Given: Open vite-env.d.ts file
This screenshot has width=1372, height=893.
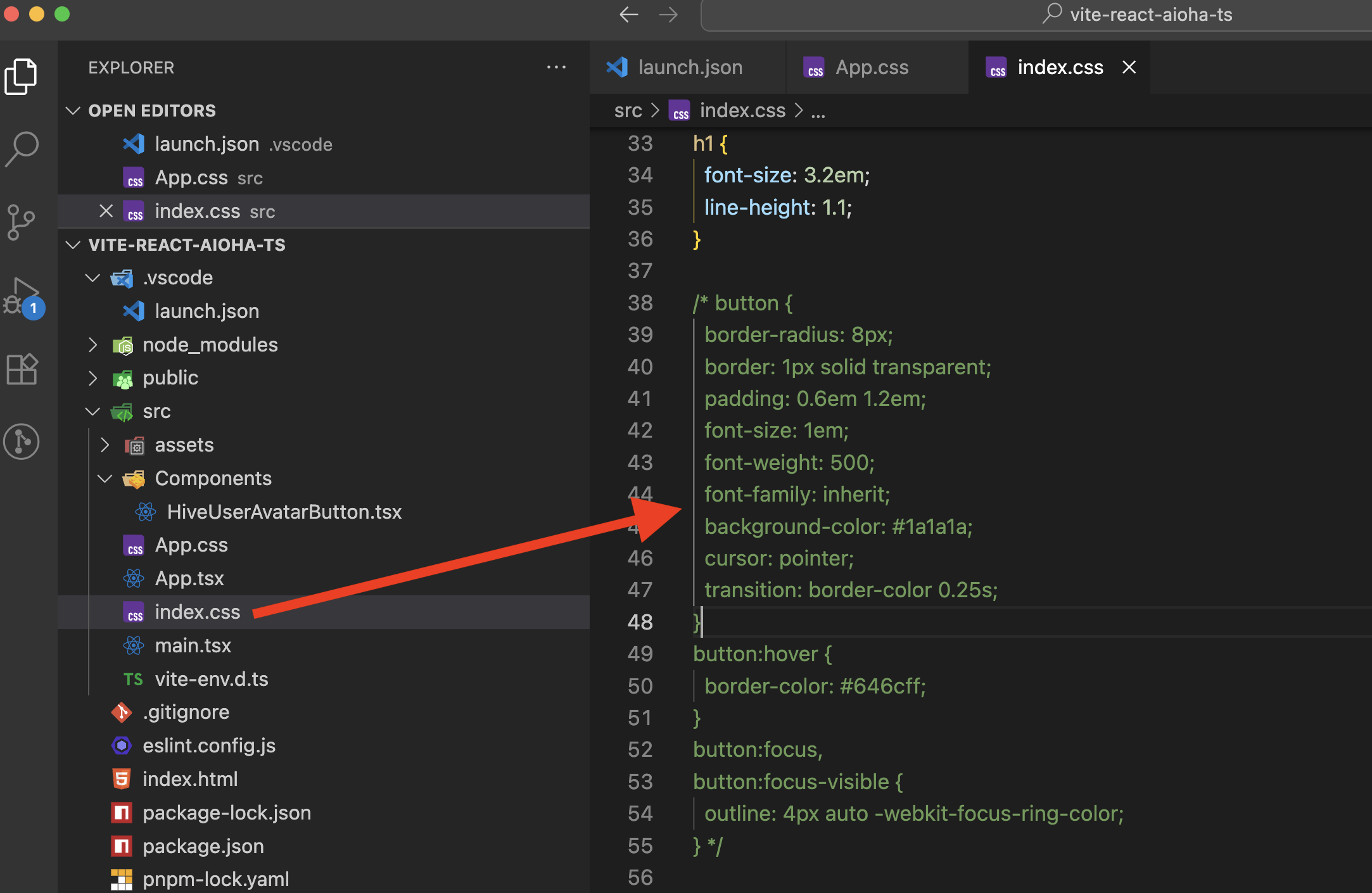Looking at the screenshot, I should (x=324, y=679).
